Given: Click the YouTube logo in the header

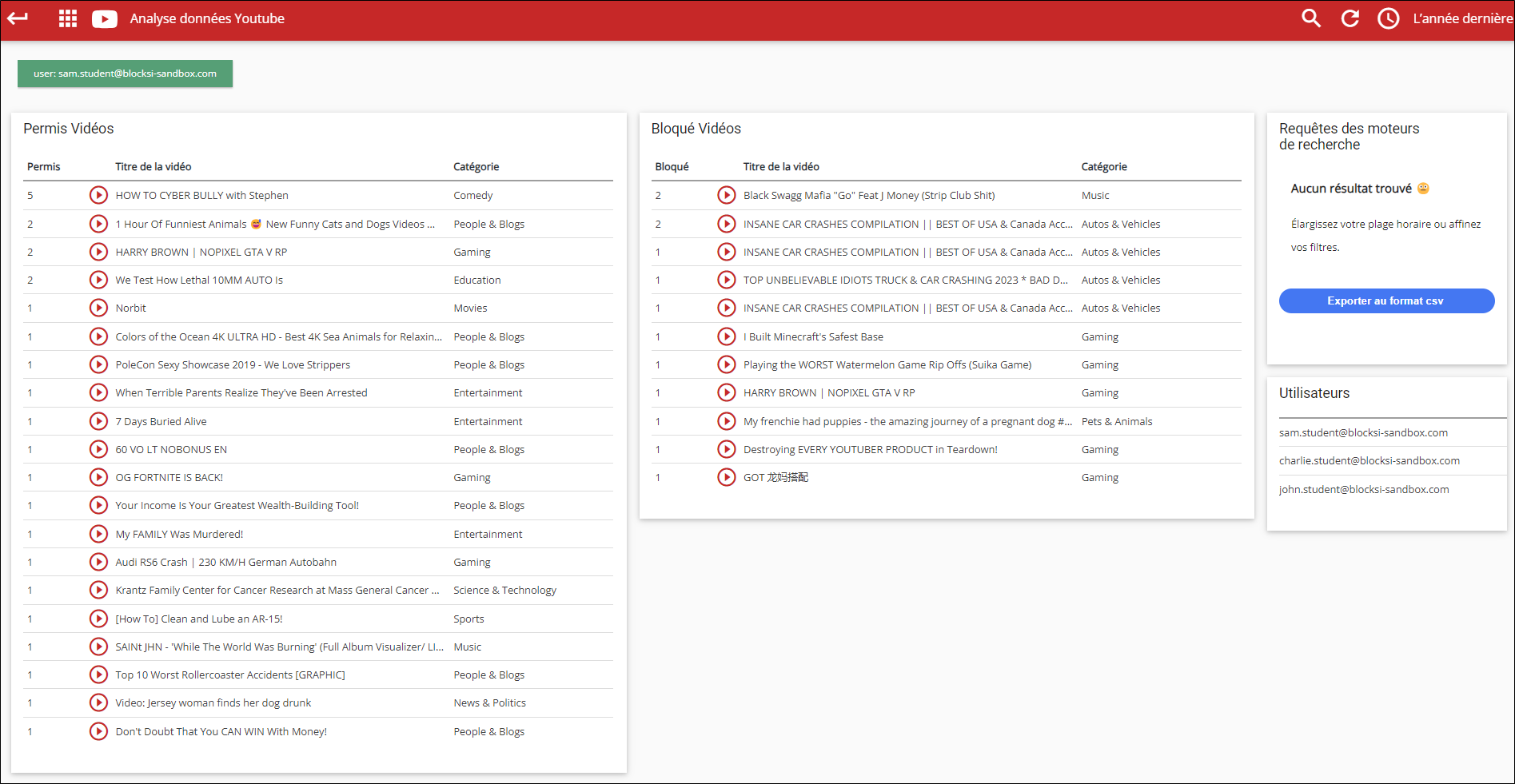Looking at the screenshot, I should pyautogui.click(x=105, y=18).
